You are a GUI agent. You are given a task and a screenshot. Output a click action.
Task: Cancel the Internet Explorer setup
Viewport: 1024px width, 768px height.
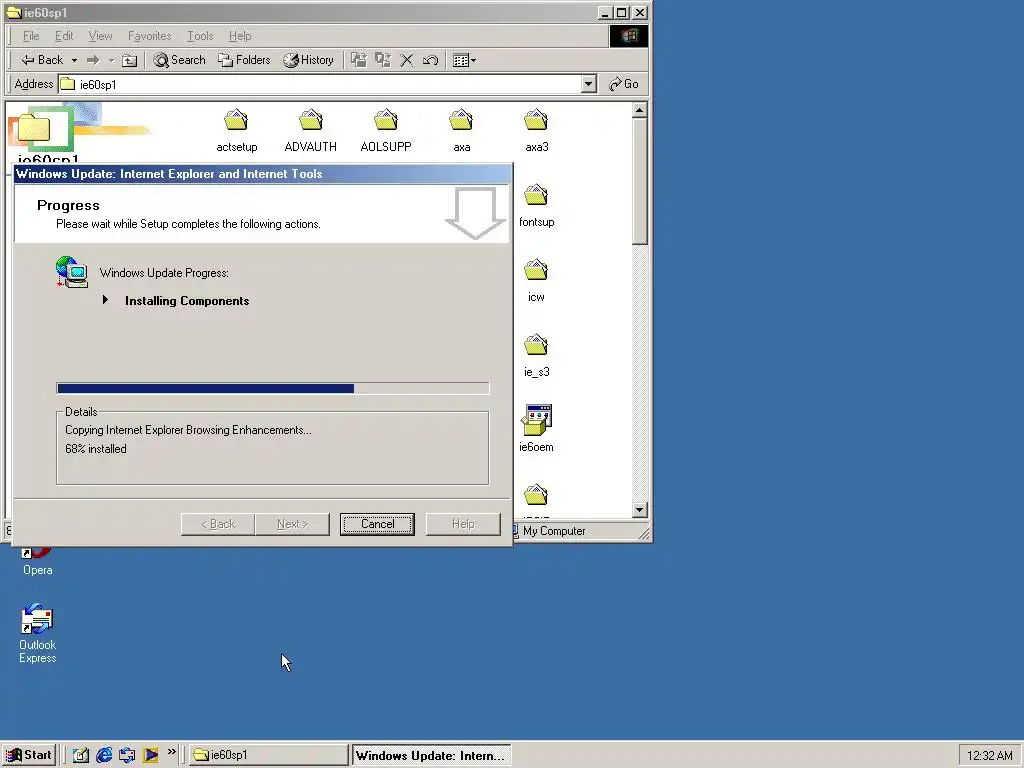tap(377, 524)
